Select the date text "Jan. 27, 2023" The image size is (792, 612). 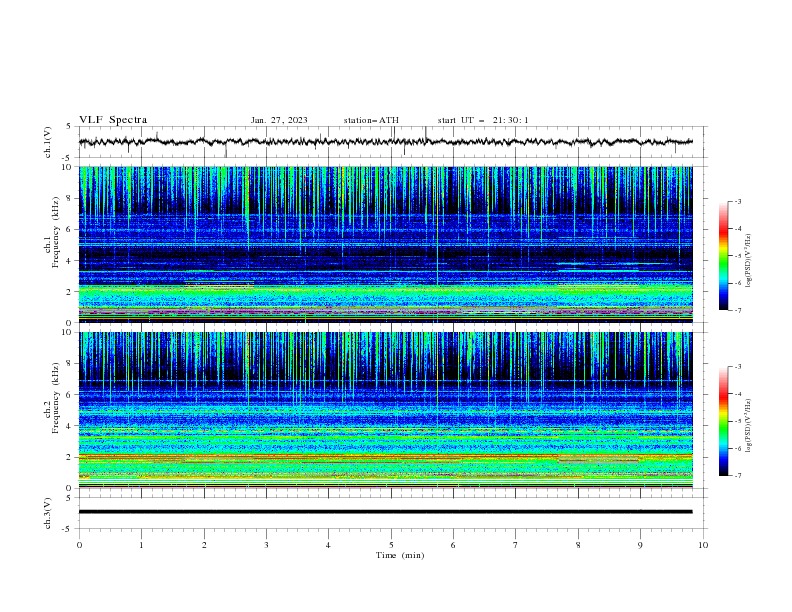(x=279, y=120)
